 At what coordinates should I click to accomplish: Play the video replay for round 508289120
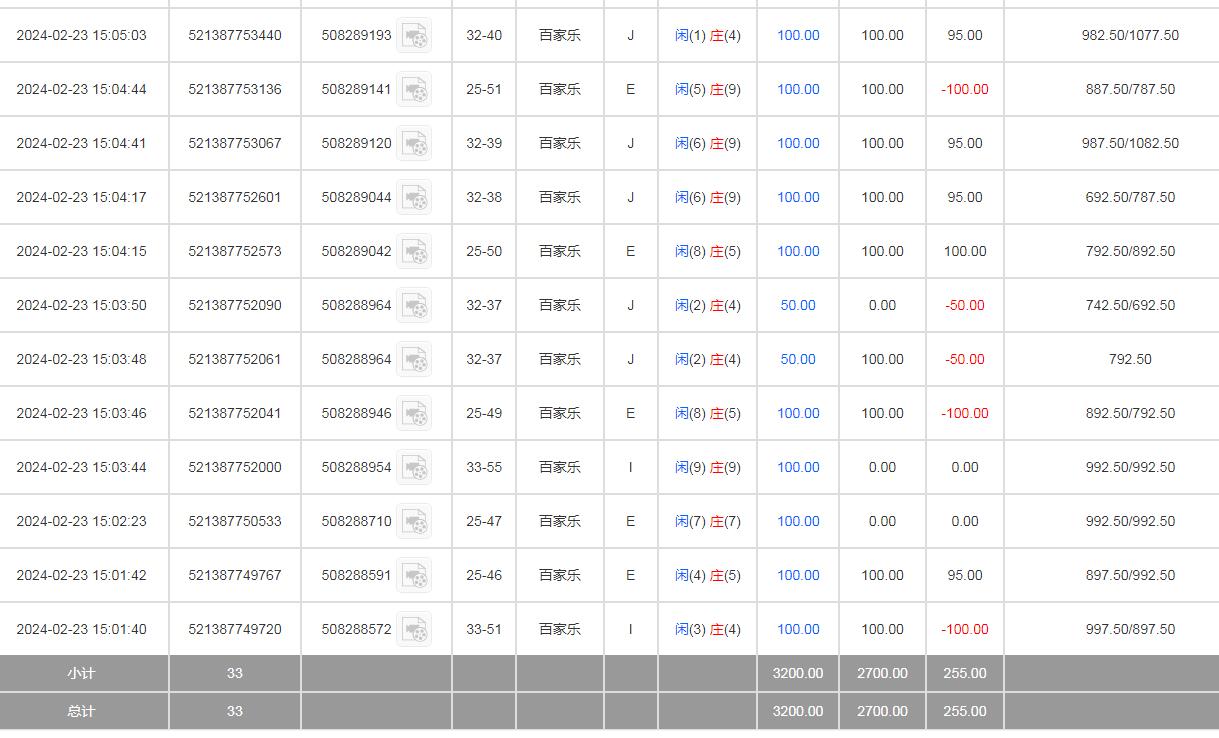pyautogui.click(x=414, y=144)
